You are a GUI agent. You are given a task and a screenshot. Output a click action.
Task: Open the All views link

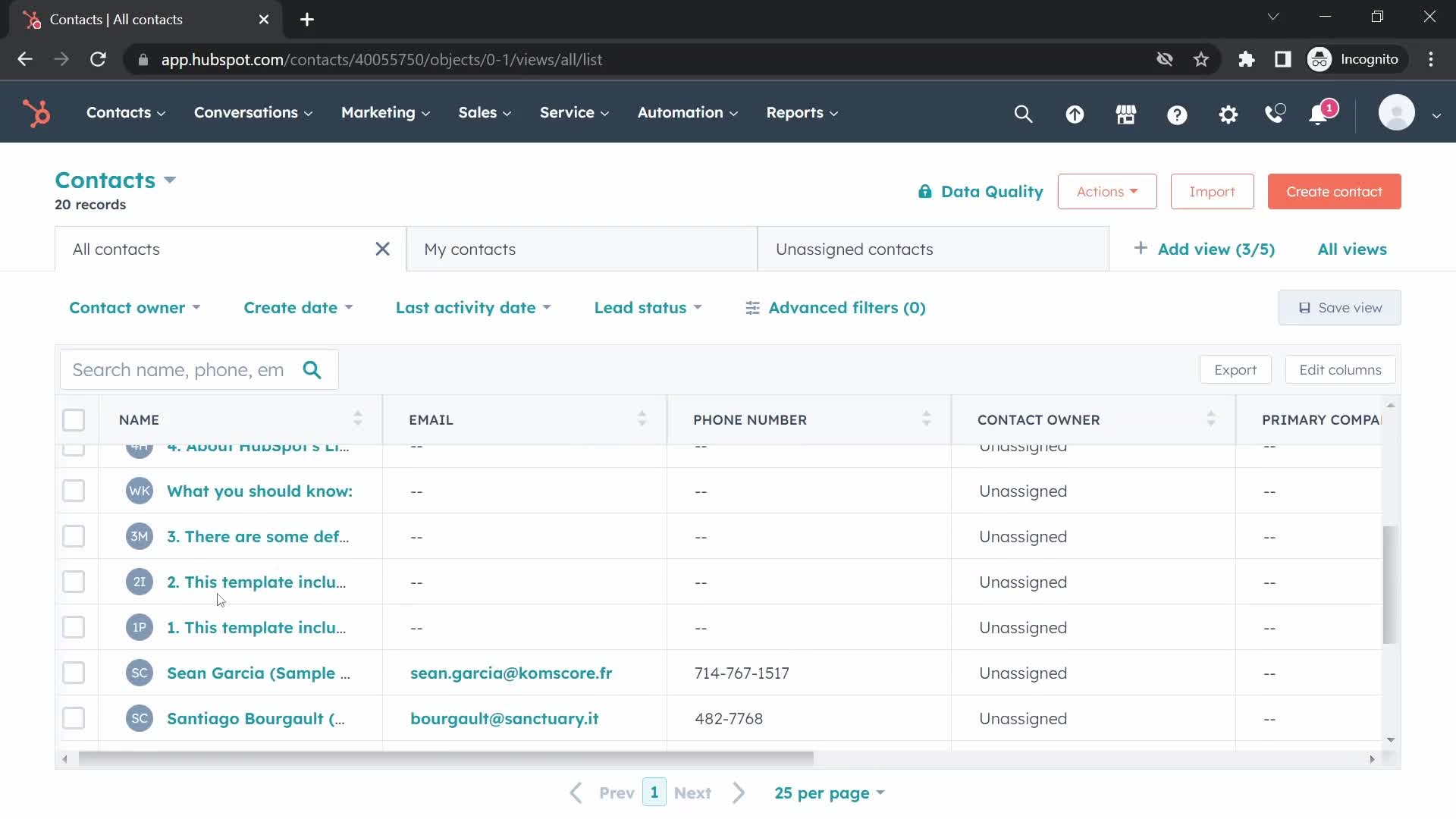1352,249
